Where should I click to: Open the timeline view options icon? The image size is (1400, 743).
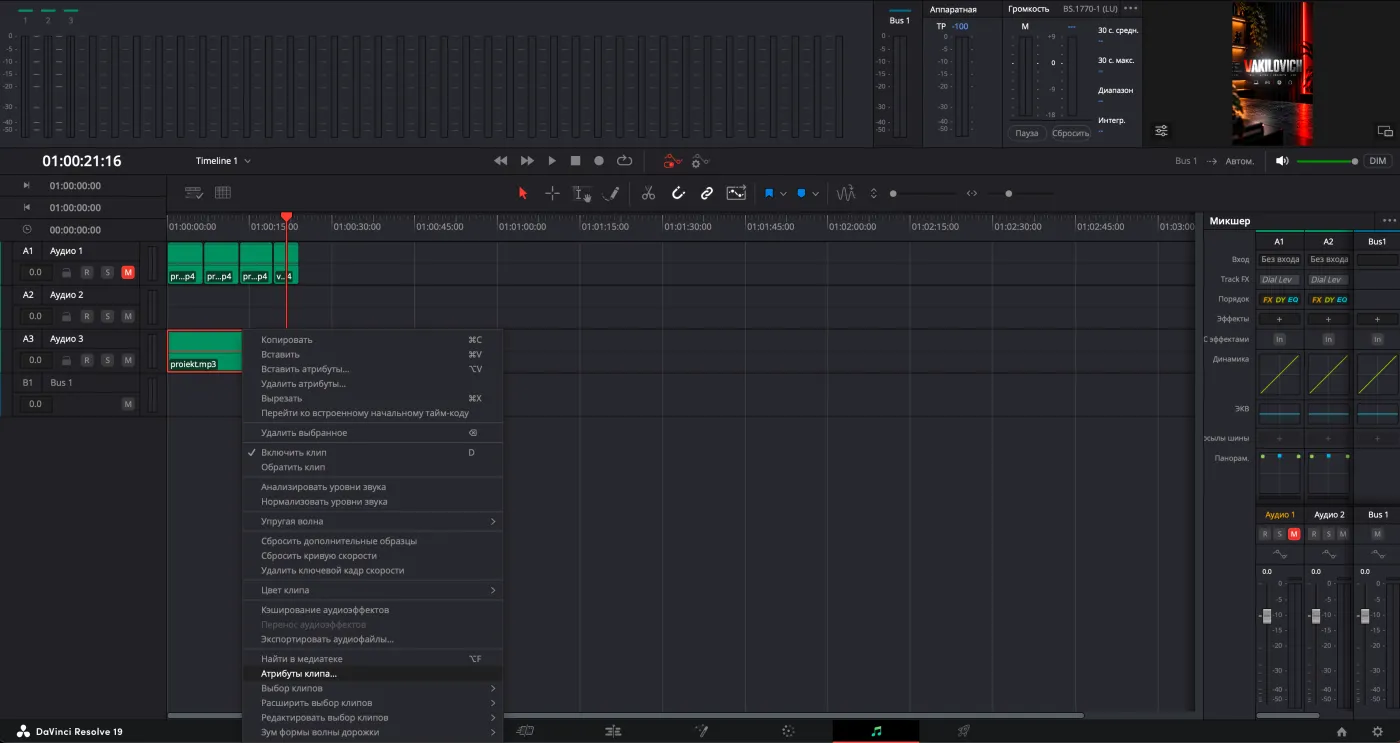point(194,193)
